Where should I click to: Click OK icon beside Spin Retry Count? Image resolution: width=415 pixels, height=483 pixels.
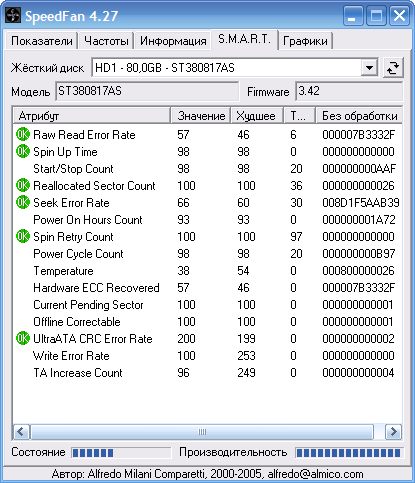coord(23,236)
